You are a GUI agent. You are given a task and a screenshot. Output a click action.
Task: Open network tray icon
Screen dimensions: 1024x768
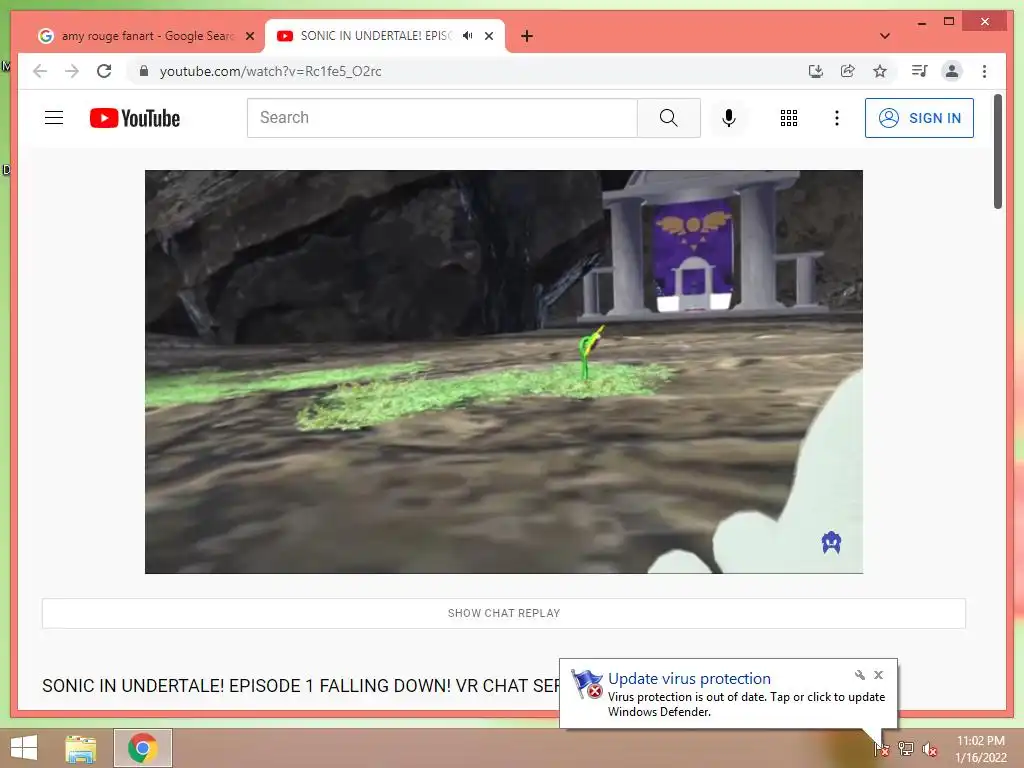[906, 749]
